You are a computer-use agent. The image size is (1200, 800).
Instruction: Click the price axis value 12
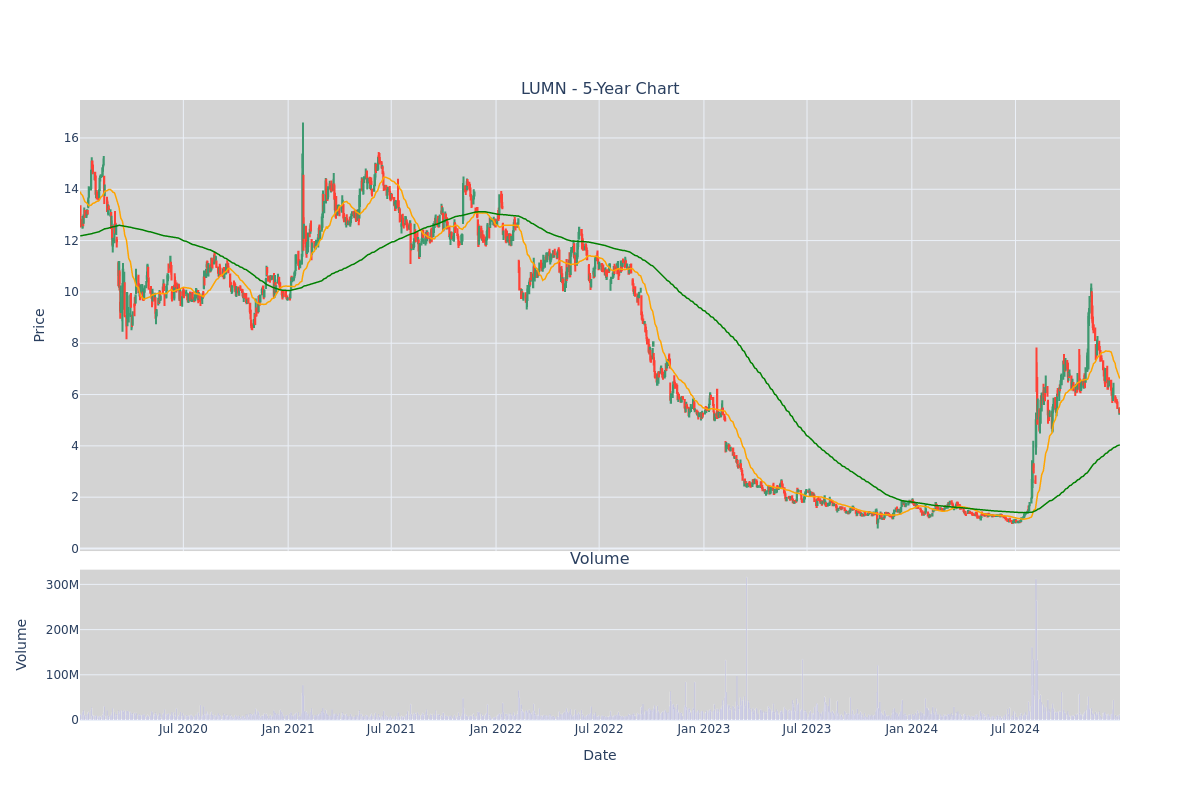pos(71,241)
